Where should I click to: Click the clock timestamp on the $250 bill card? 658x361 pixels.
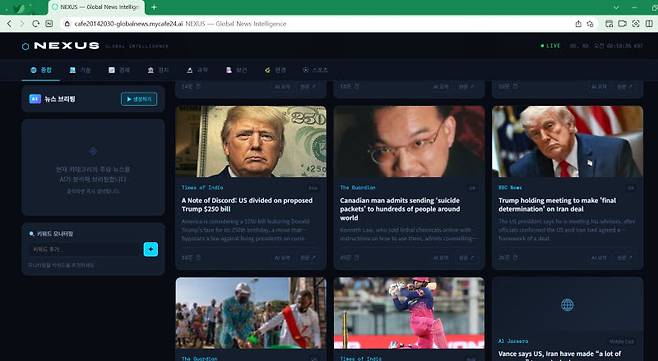pos(191,258)
